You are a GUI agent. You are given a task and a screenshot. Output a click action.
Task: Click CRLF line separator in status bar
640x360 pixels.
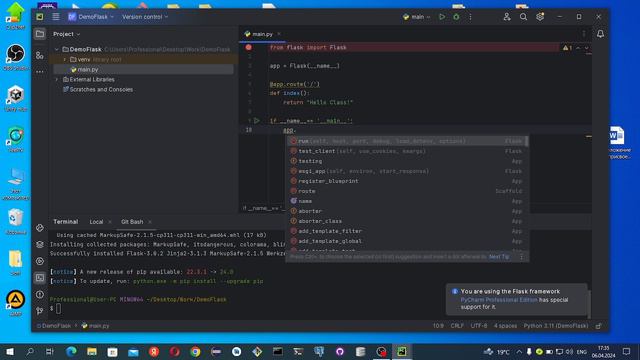click(457, 326)
